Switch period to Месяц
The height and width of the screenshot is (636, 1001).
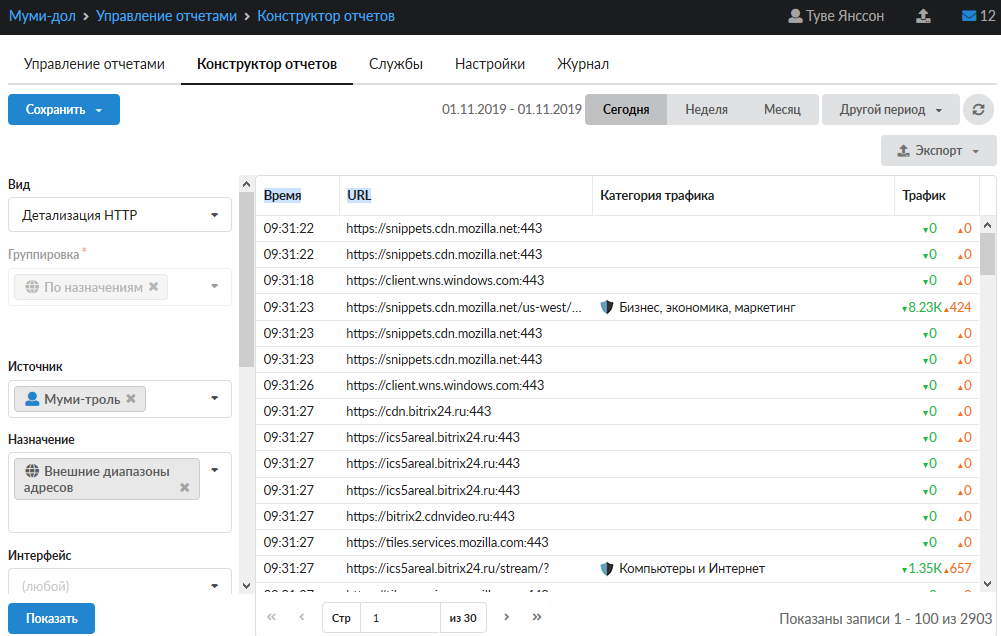pos(782,110)
